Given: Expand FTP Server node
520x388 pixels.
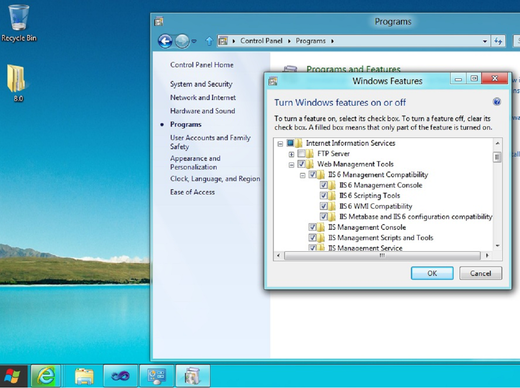Looking at the screenshot, I should pos(291,154).
